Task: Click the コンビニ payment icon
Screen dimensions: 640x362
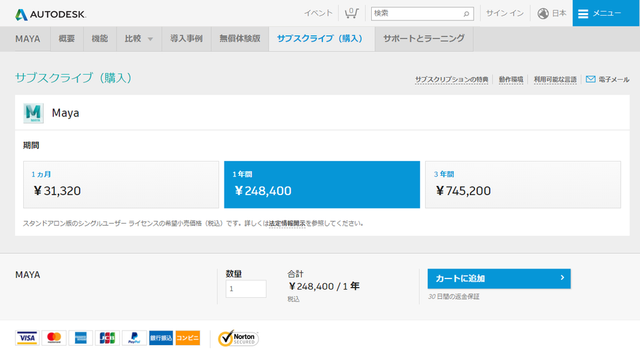Action: pyautogui.click(x=188, y=338)
